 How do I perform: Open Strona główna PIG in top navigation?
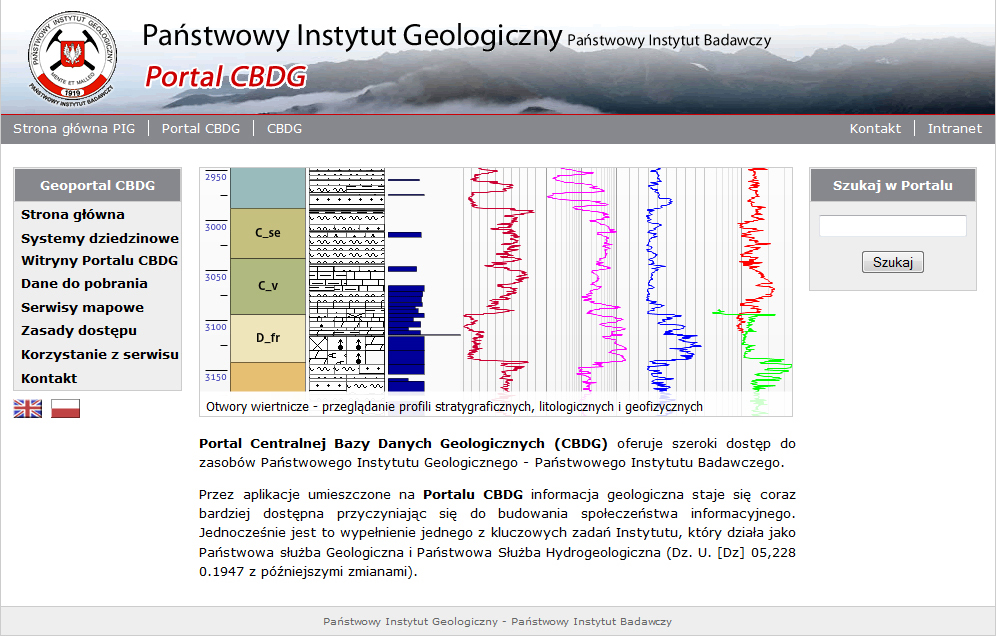tap(74, 128)
